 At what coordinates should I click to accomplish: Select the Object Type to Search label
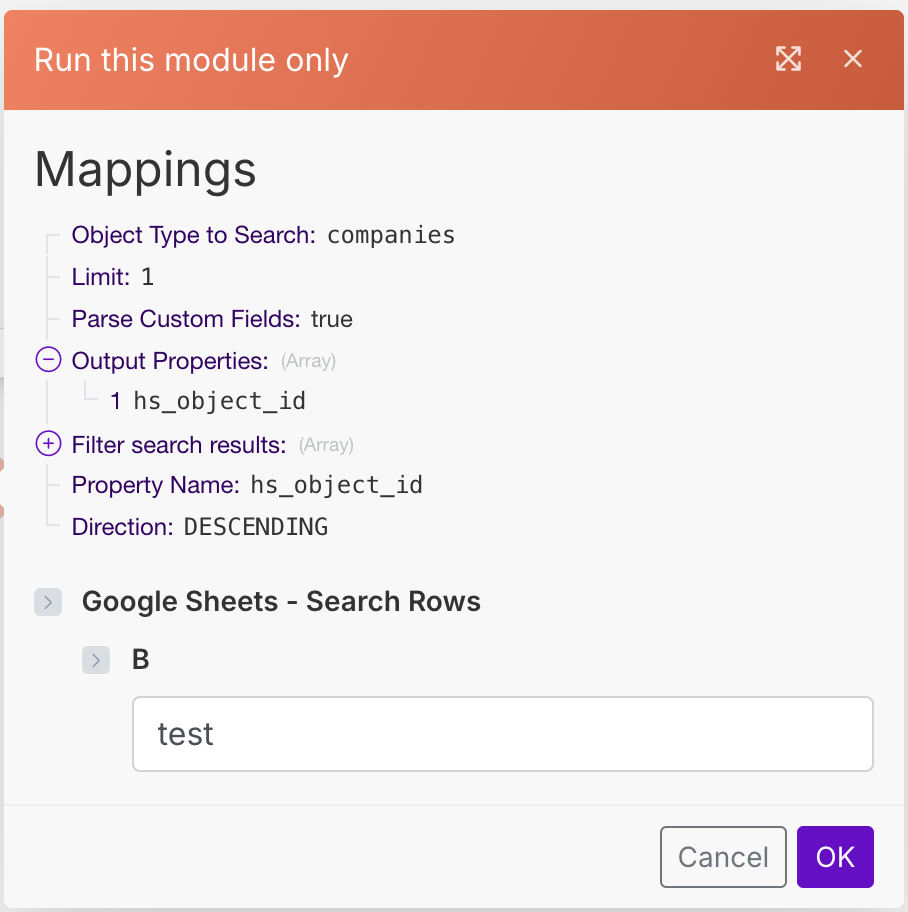[x=193, y=236]
